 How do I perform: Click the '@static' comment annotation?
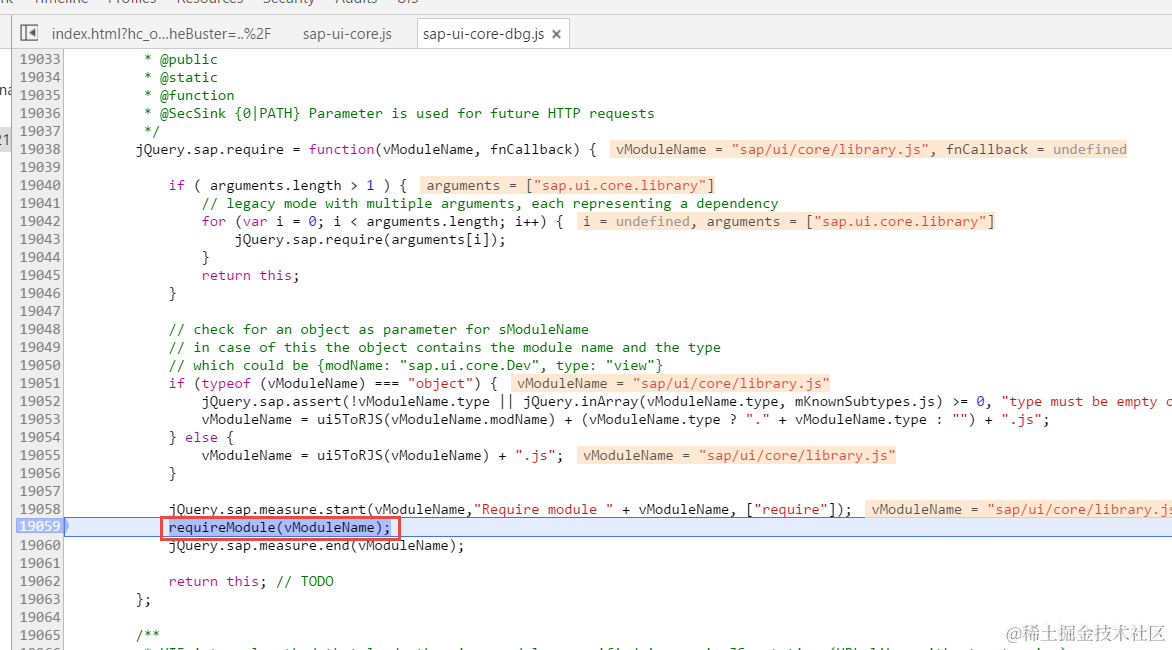point(188,77)
